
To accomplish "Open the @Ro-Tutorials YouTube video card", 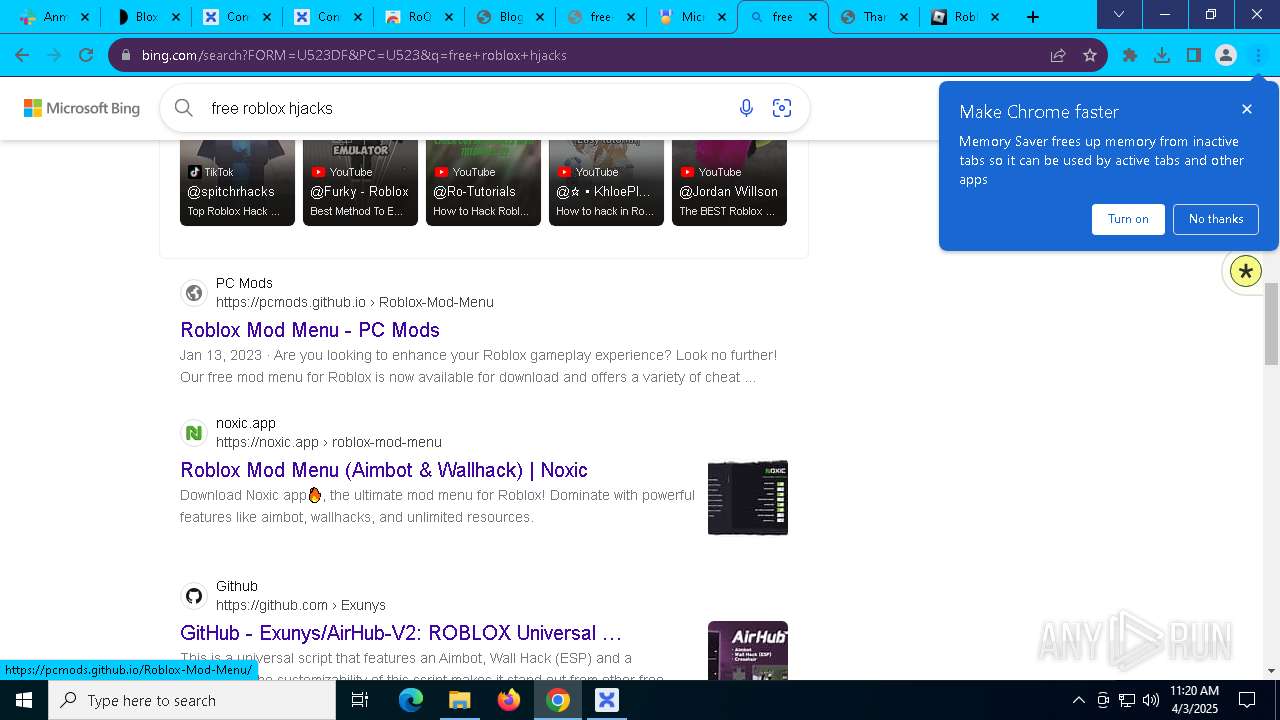I will pyautogui.click(x=483, y=183).
